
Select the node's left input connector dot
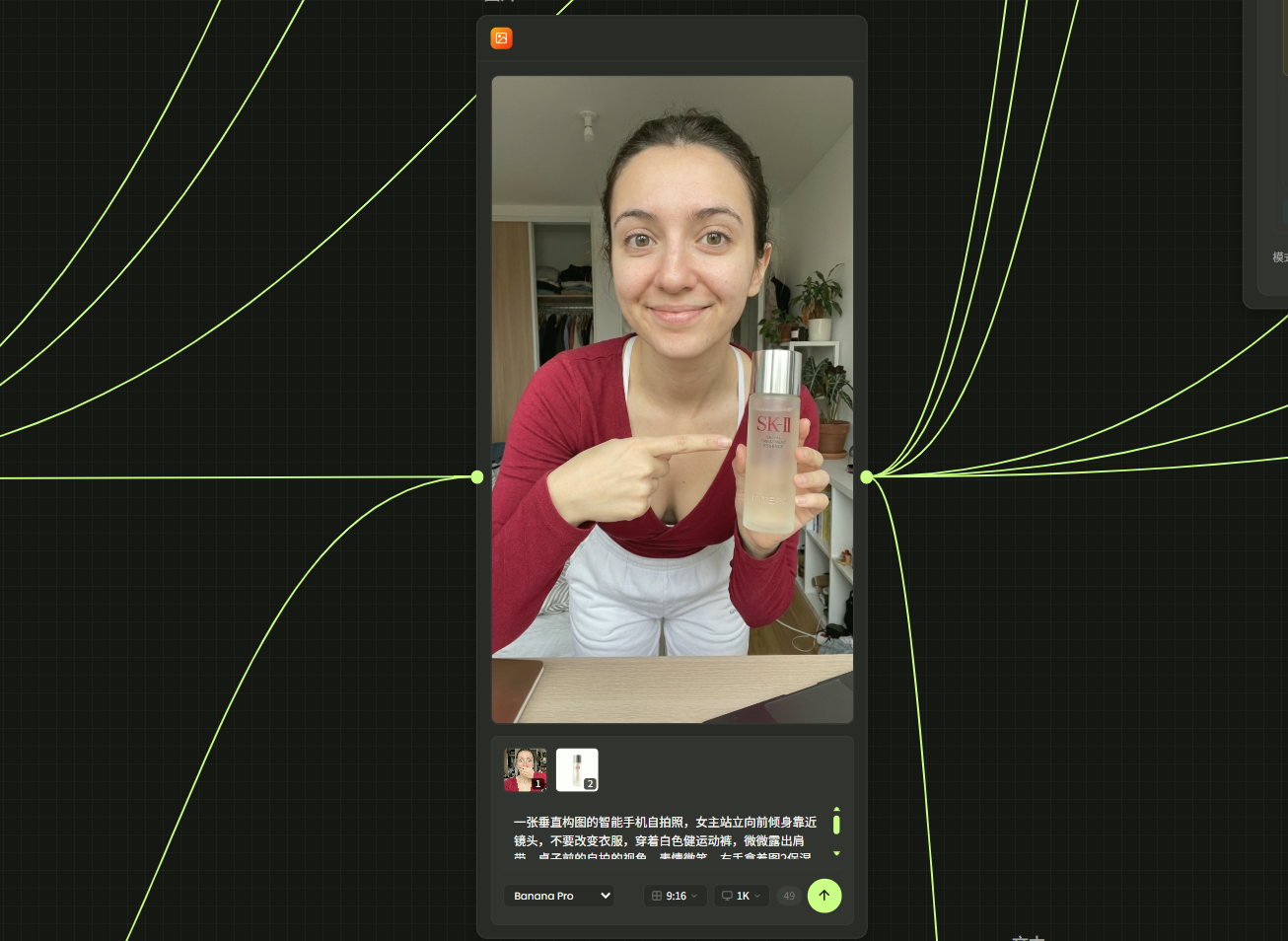[x=477, y=477]
